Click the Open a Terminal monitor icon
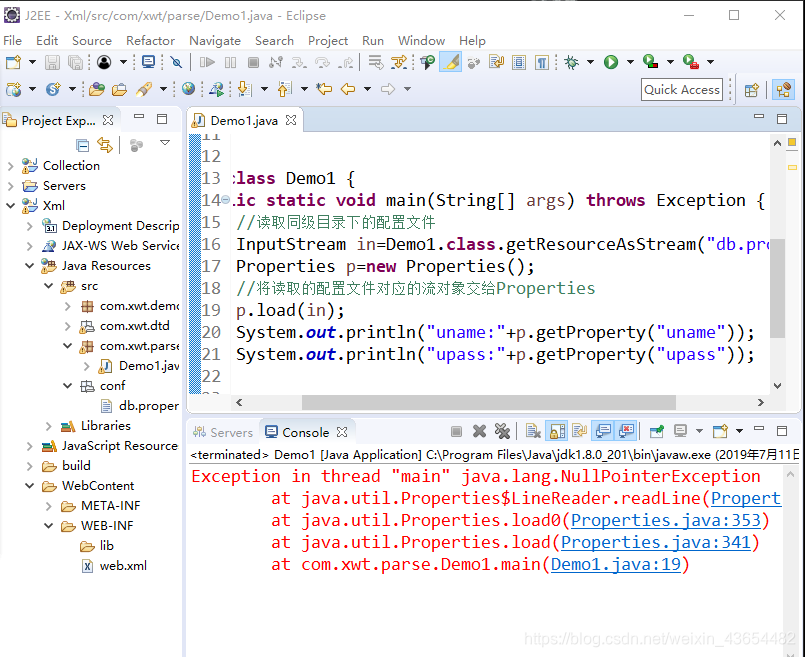The image size is (805, 657). point(148,62)
